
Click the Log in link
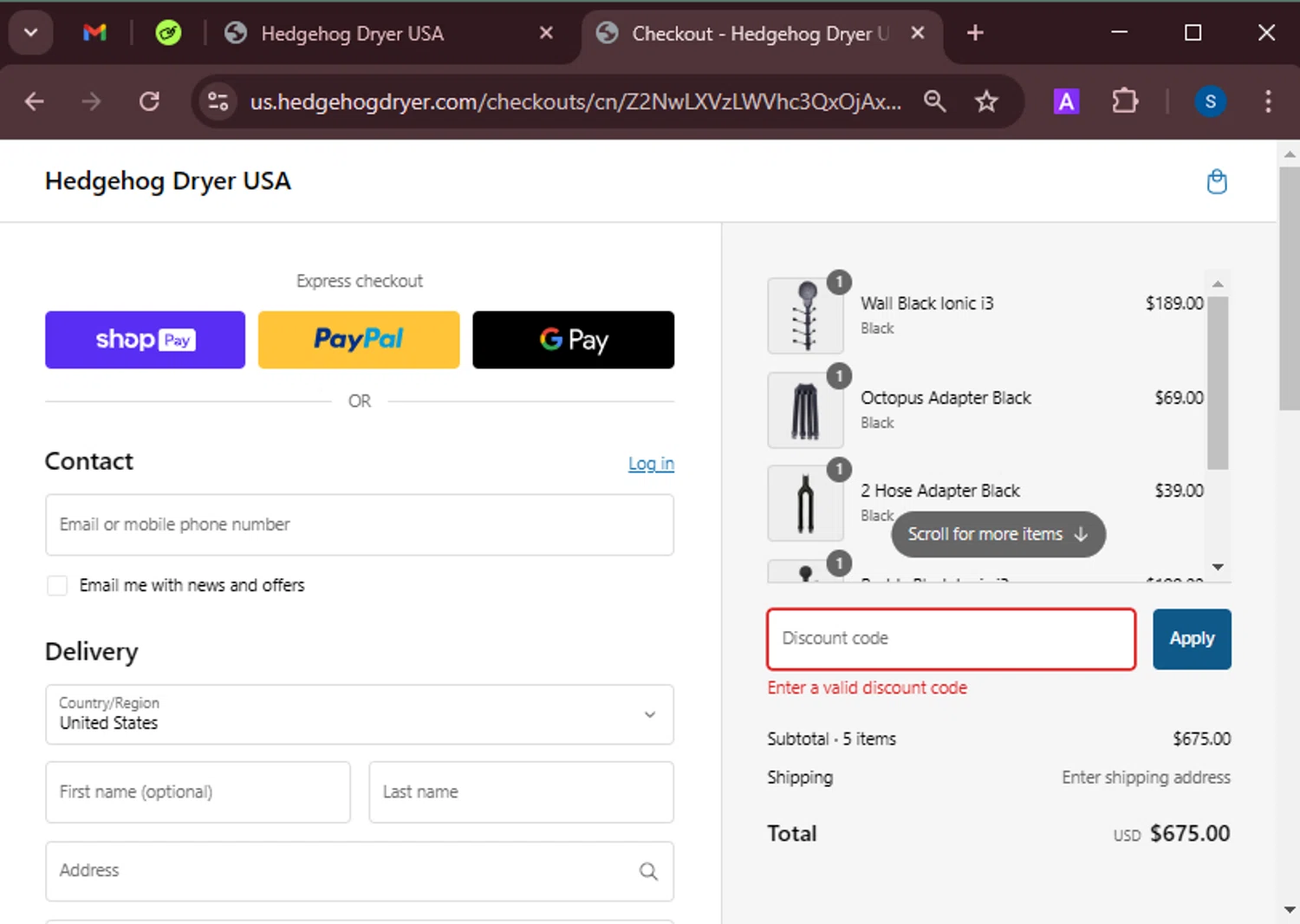[x=651, y=464]
